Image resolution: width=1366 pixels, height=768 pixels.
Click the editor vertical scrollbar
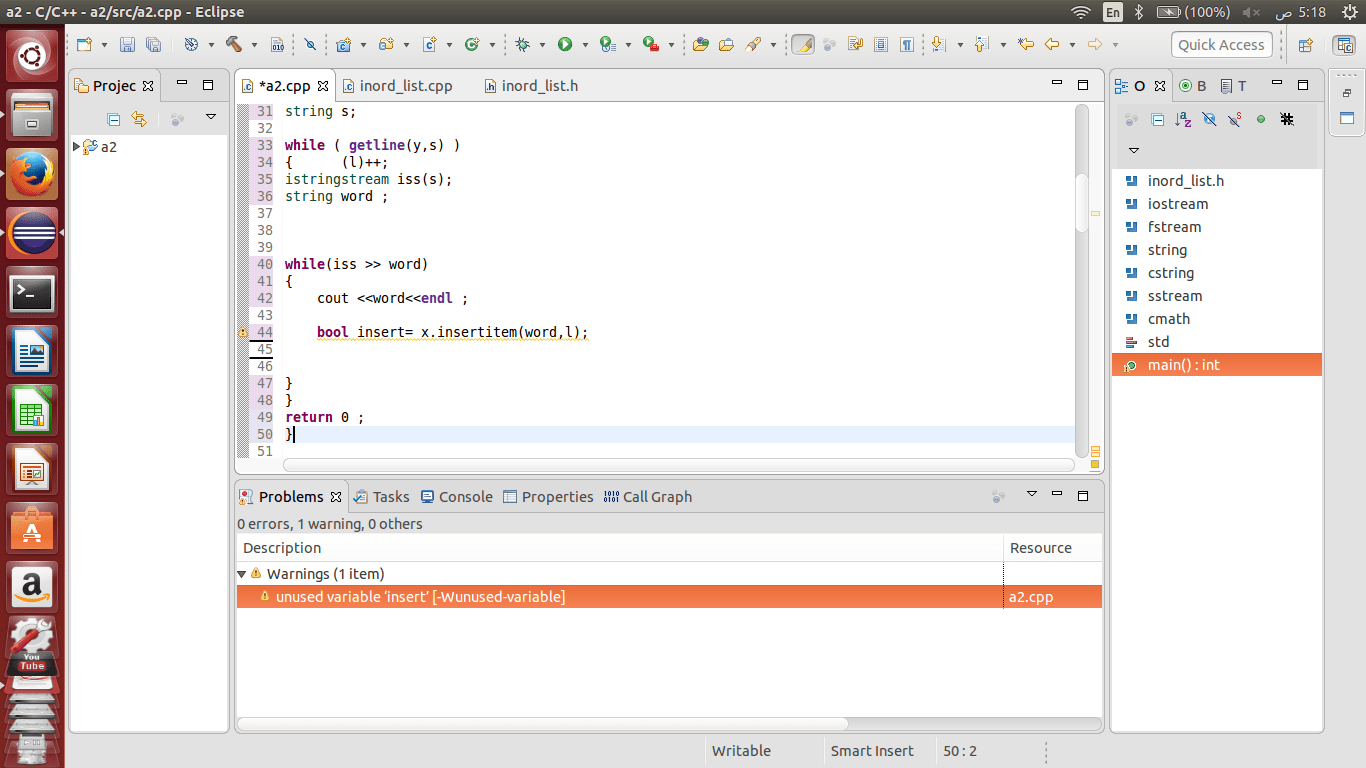point(1081,203)
